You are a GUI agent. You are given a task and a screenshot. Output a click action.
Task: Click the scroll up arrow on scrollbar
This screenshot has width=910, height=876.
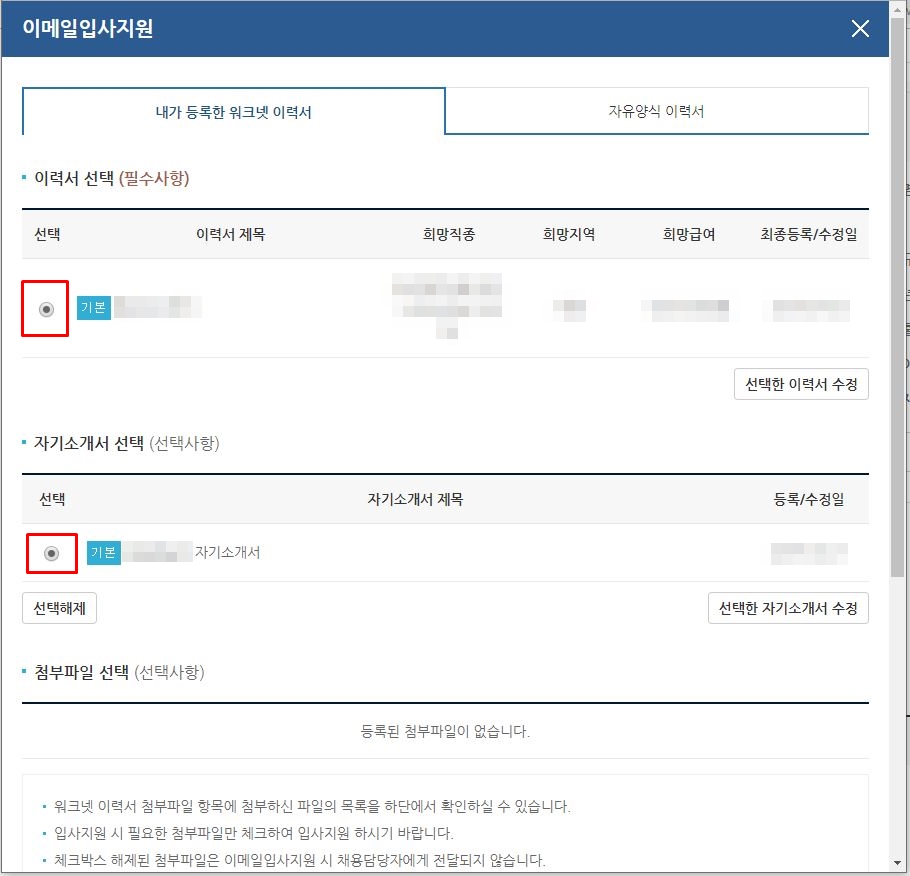(899, 7)
